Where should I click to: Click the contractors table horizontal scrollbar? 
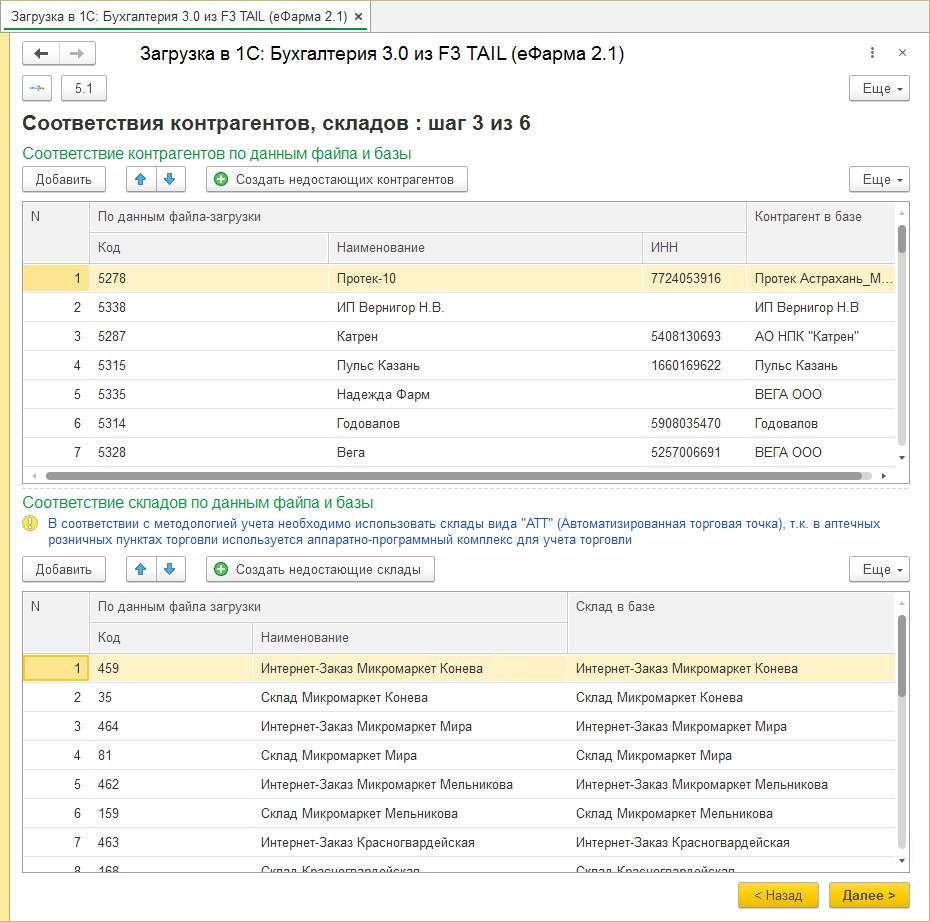pos(450,476)
